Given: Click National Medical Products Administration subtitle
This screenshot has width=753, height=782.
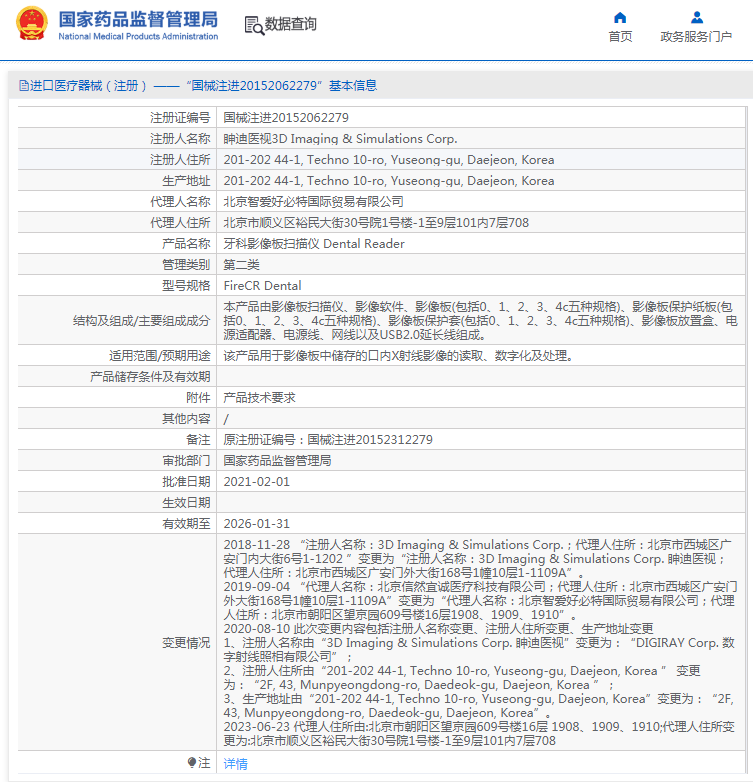Looking at the screenshot, I should (x=138, y=36).
